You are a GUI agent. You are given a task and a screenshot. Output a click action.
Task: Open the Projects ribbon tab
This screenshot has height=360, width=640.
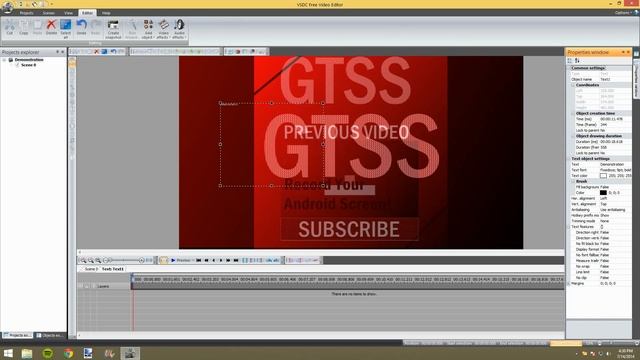pos(27,13)
